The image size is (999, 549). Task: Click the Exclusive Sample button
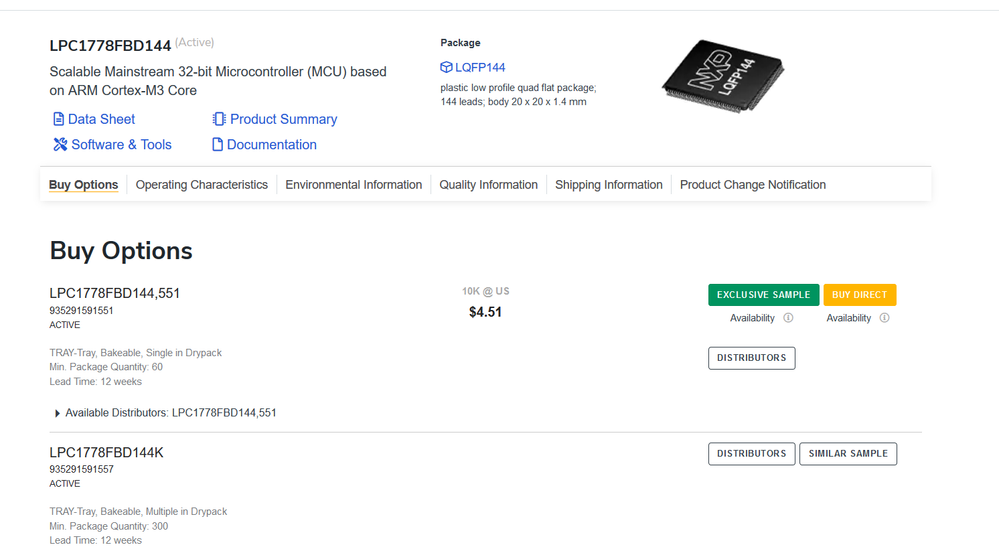click(x=763, y=295)
